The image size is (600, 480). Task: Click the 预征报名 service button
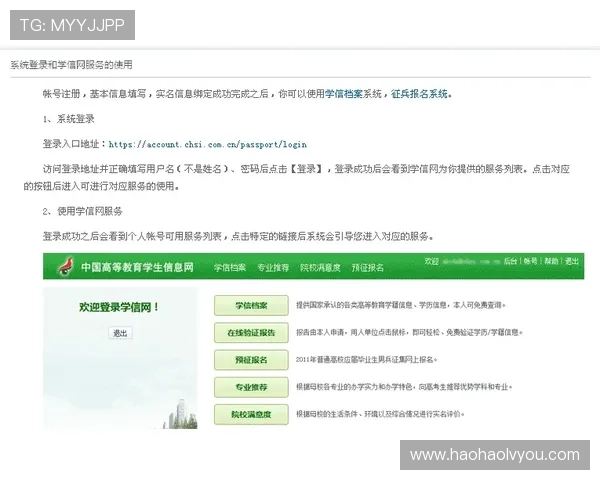[x=251, y=360]
